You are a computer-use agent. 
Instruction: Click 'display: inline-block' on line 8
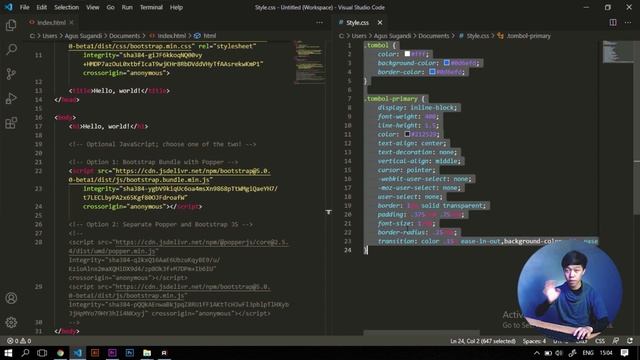pyautogui.click(x=416, y=108)
